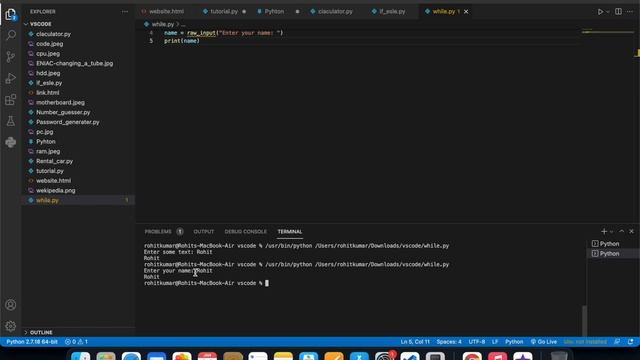Switch to the tutorial.py tab
Viewport: 640px width, 360px height.
coord(224,11)
